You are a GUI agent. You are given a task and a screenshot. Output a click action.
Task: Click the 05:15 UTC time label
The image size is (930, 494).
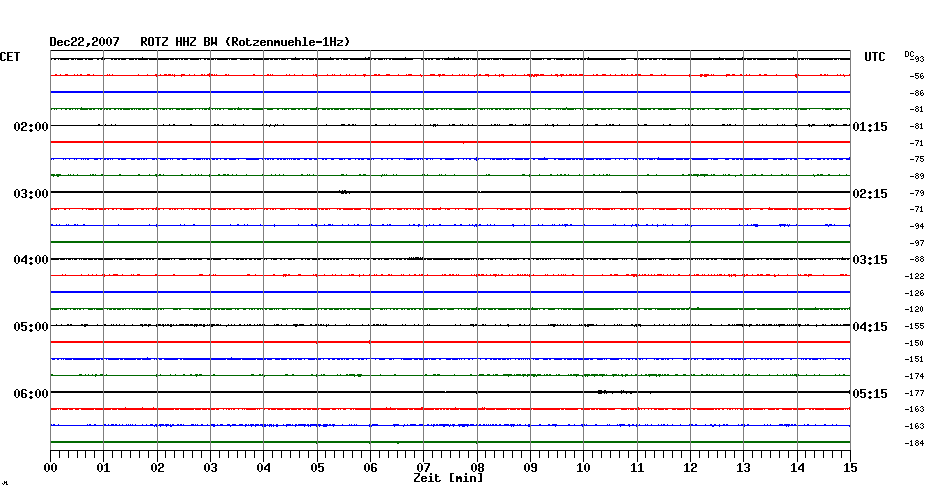pyautogui.click(x=870, y=394)
